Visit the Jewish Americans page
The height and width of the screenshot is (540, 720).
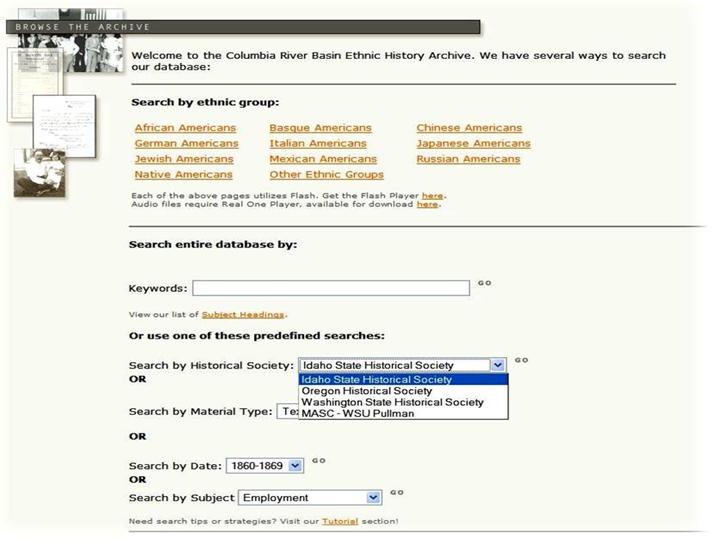click(184, 159)
